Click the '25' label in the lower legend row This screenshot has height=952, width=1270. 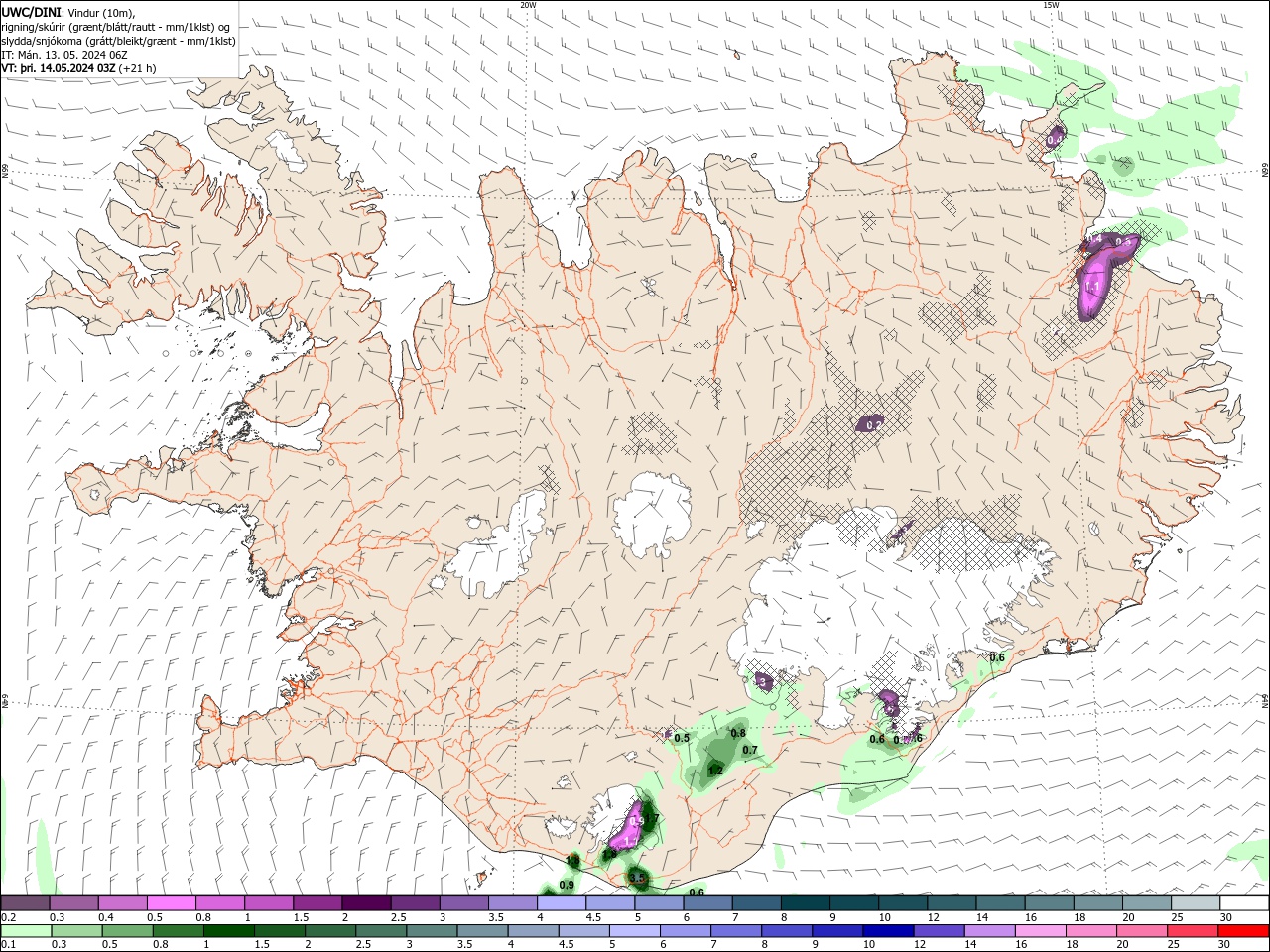(x=1173, y=945)
